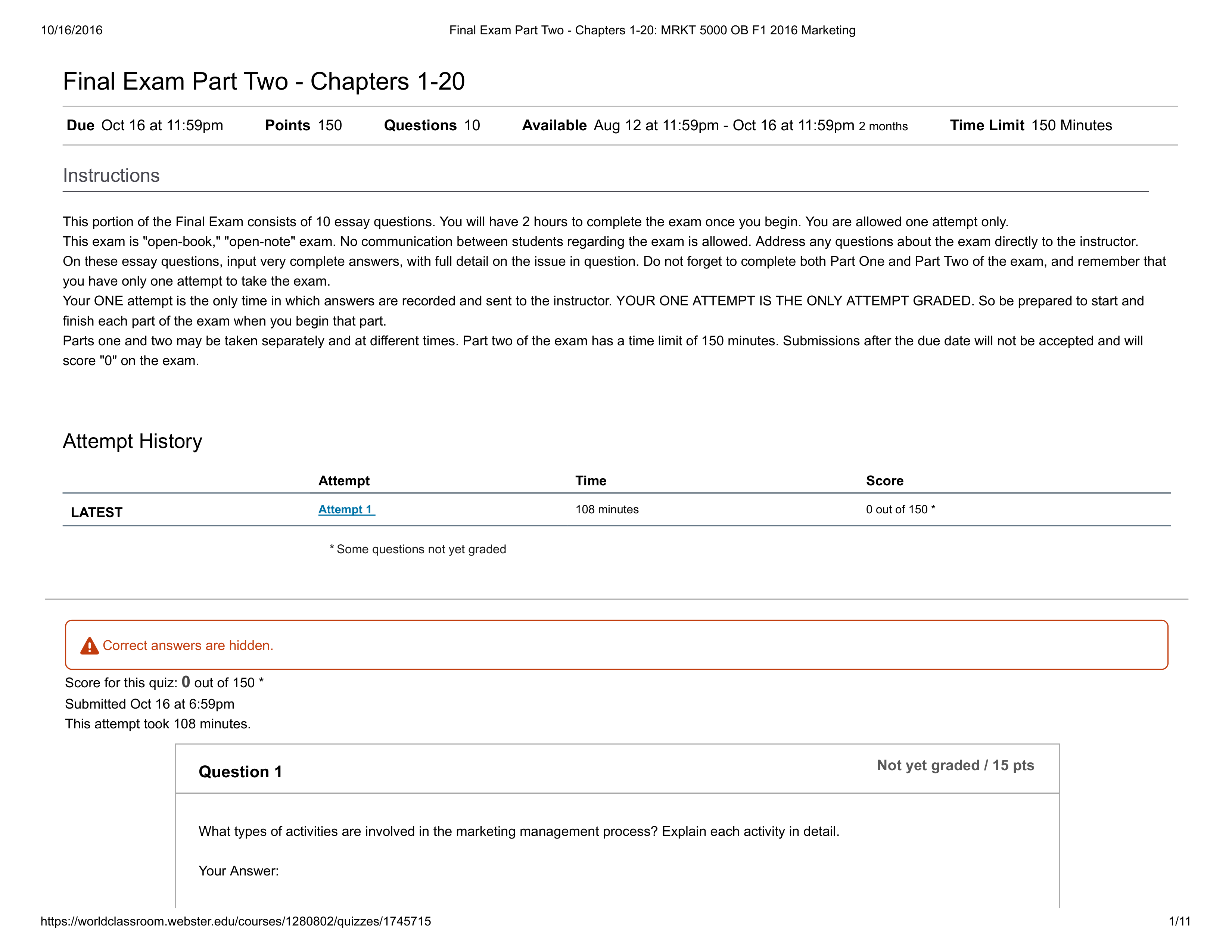Click the worldclassroom.webster.edu URL in the footer
The width and height of the screenshot is (1232, 952).
(236, 921)
